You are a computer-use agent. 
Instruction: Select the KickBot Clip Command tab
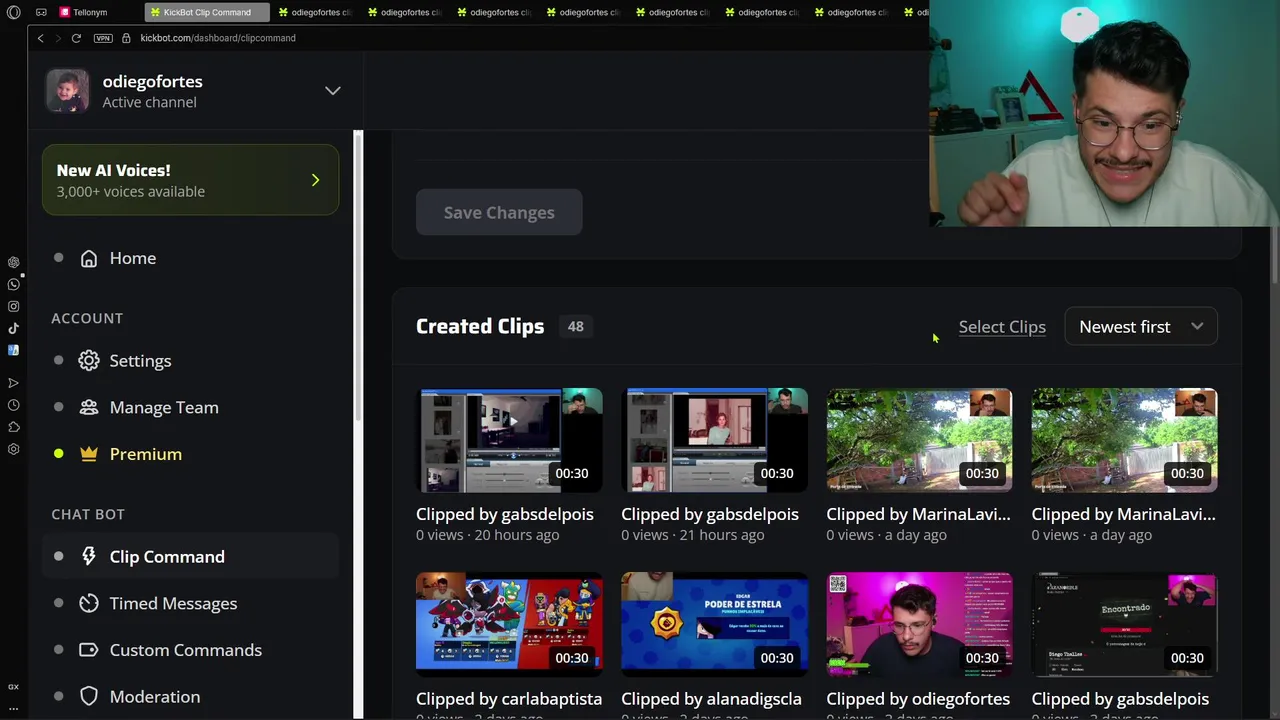click(x=206, y=12)
